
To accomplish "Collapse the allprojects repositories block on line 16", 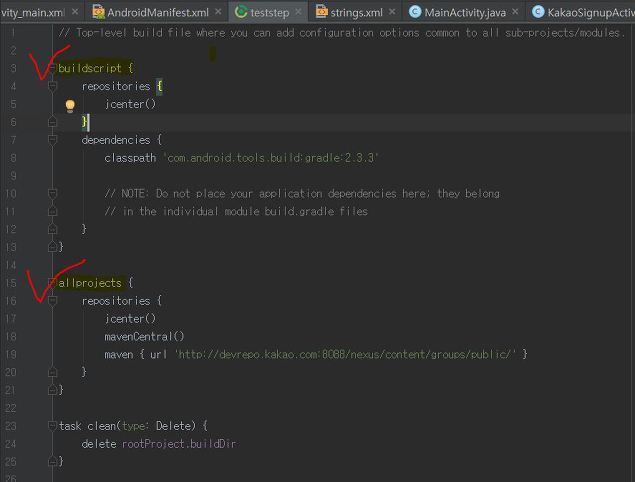I will [52, 300].
